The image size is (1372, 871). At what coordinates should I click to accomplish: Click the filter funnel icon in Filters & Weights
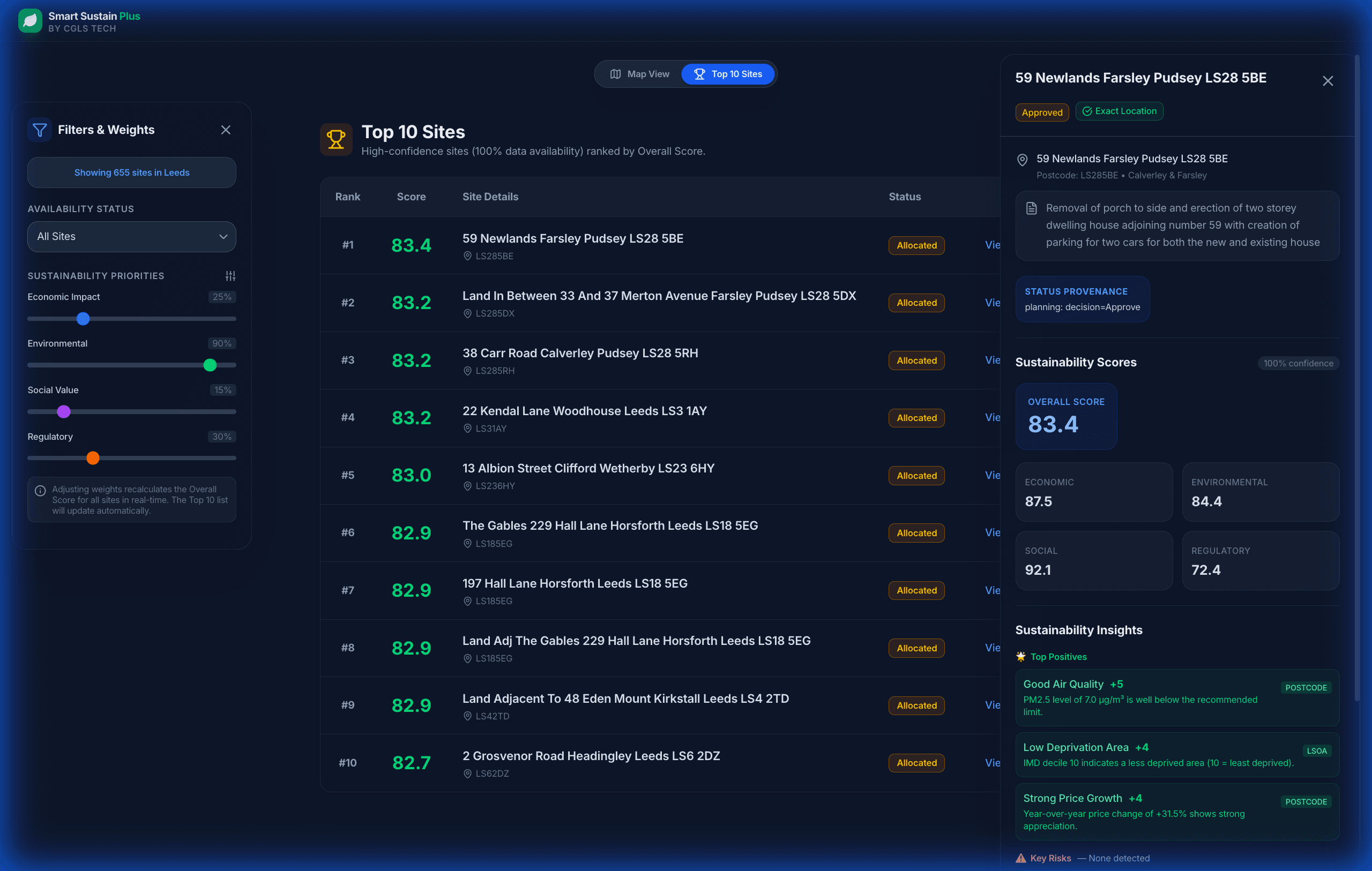39,129
